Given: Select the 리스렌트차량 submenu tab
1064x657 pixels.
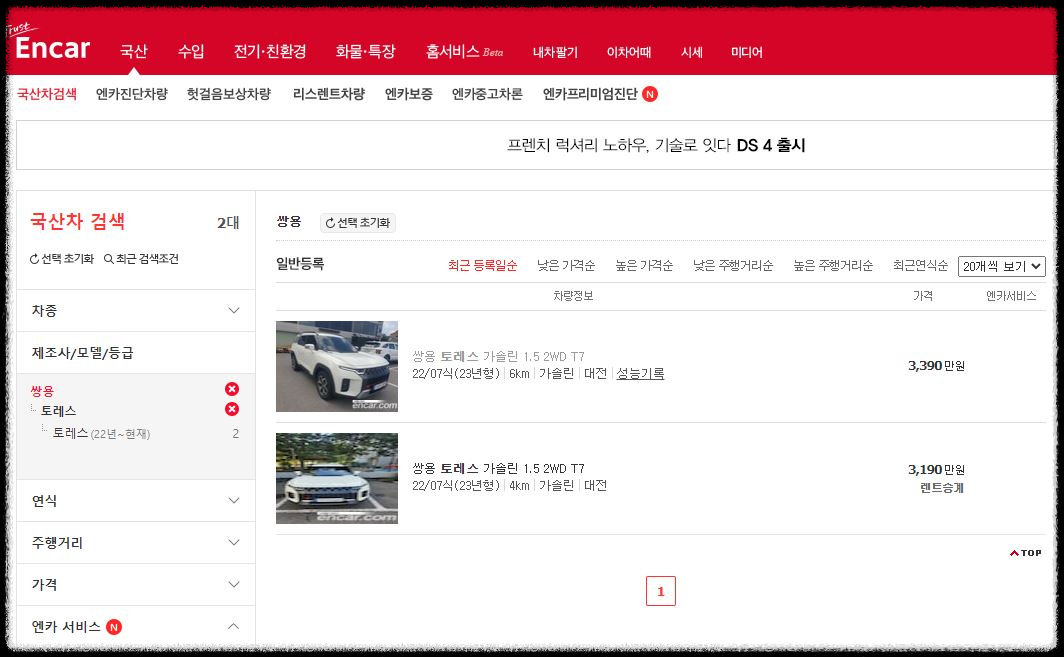Looking at the screenshot, I should point(328,94).
